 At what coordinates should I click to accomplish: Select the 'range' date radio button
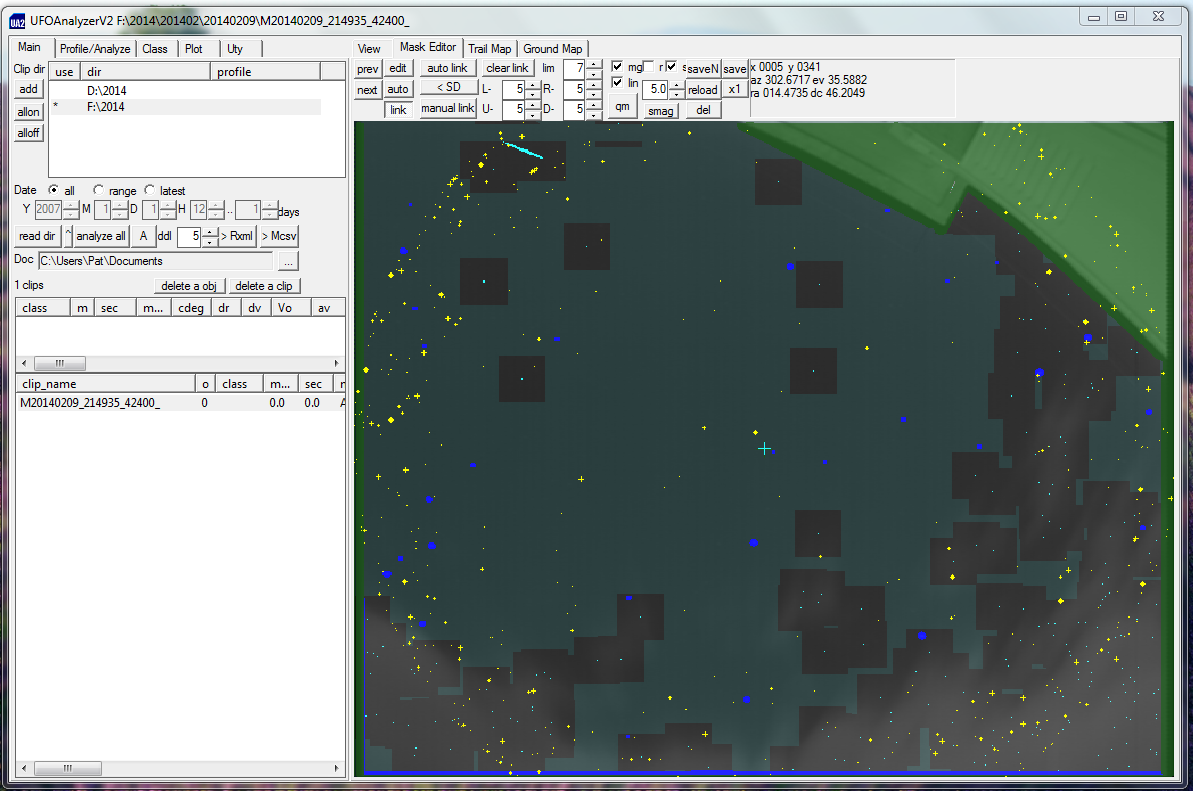[99, 190]
